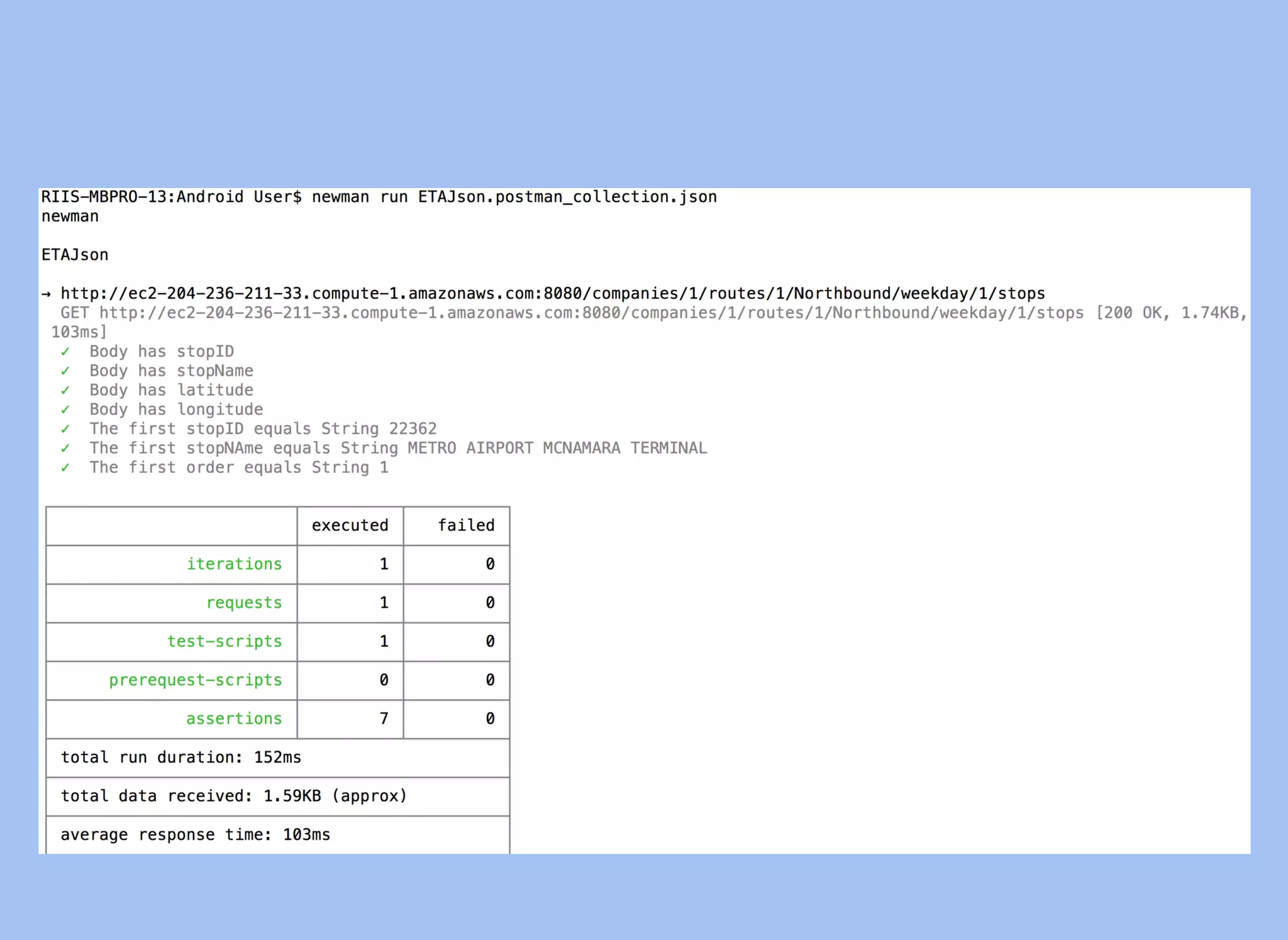The width and height of the screenshot is (1288, 940).
Task: Click the checkmark beside Body has stopID
Action: coord(65,352)
